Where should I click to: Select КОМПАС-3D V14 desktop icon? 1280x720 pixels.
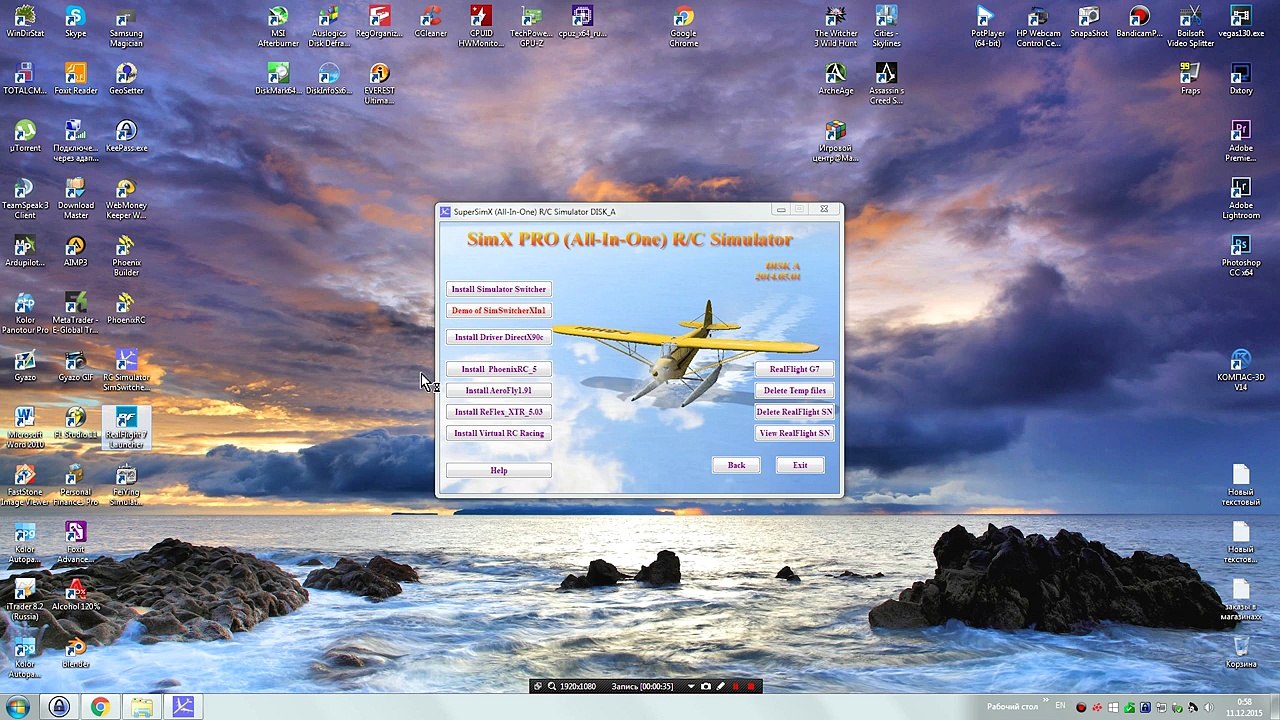pyautogui.click(x=1241, y=371)
